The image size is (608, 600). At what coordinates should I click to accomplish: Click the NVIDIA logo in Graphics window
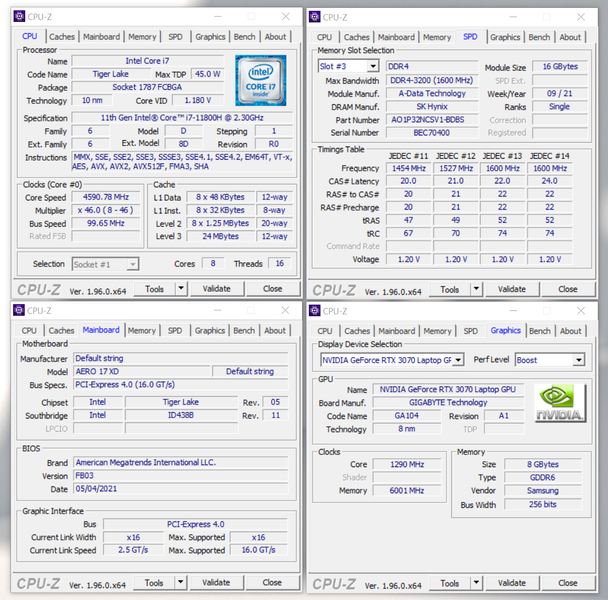coord(560,403)
